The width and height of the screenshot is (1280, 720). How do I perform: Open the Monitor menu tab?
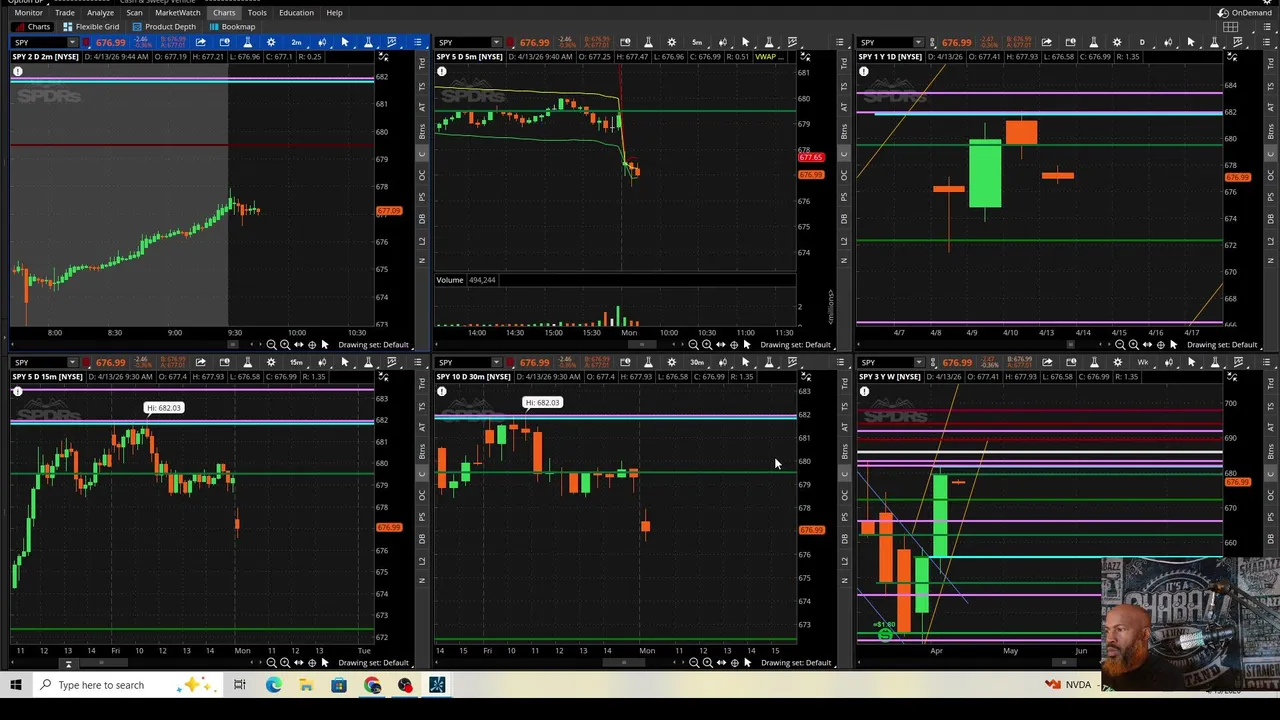pos(28,13)
